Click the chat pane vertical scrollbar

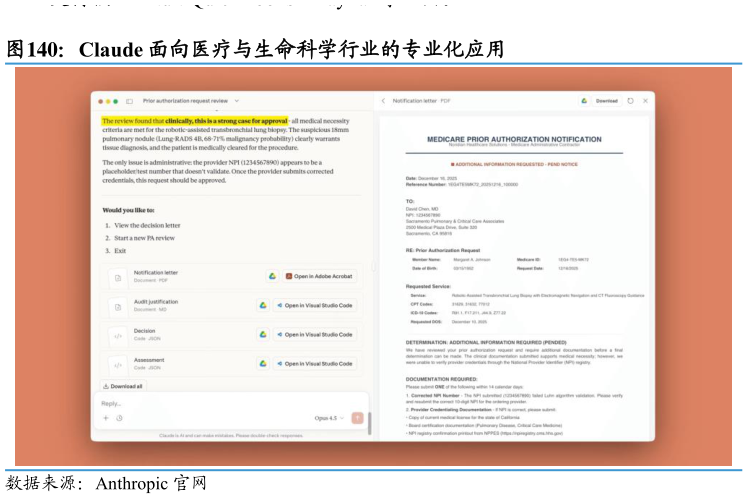370,423
